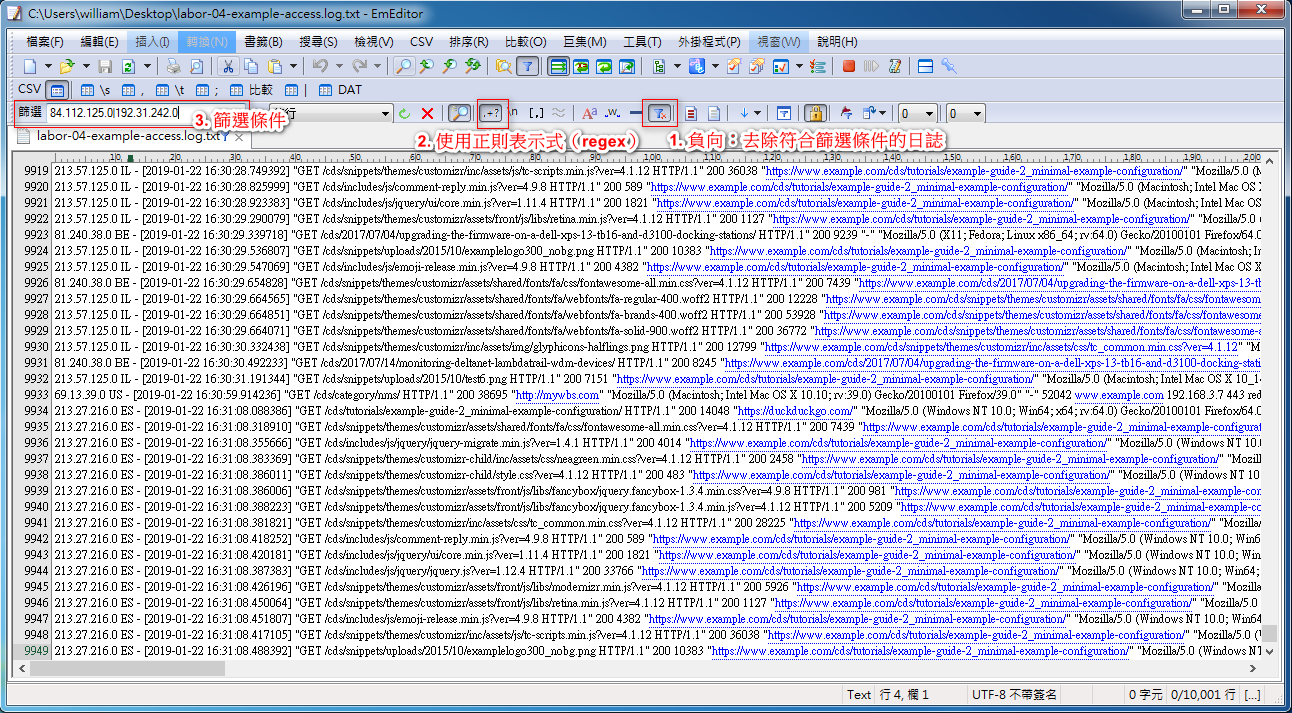
Task: Open the New file dropdown arrow
Action: 48,66
